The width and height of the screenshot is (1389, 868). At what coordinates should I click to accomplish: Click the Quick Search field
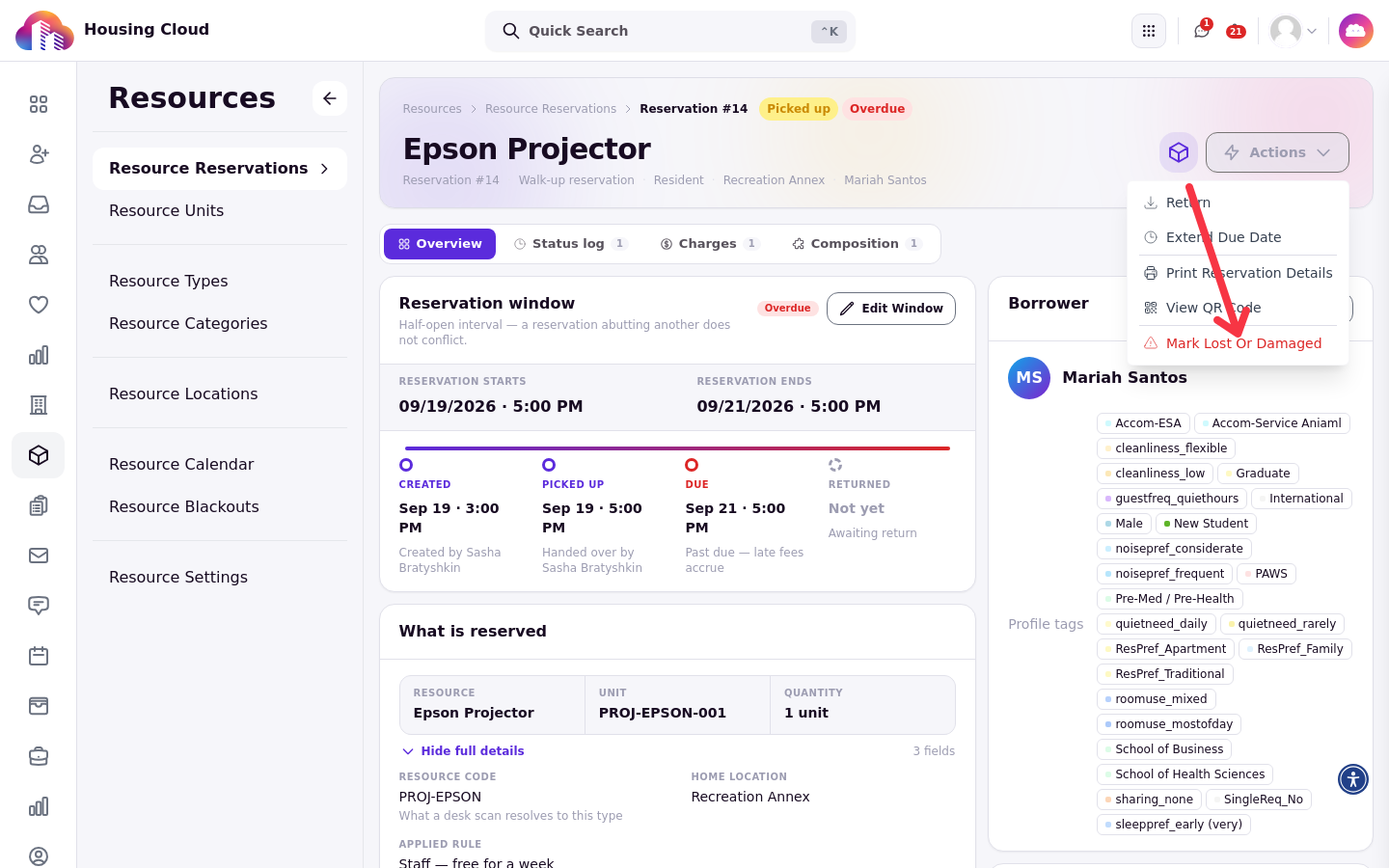[x=670, y=31]
